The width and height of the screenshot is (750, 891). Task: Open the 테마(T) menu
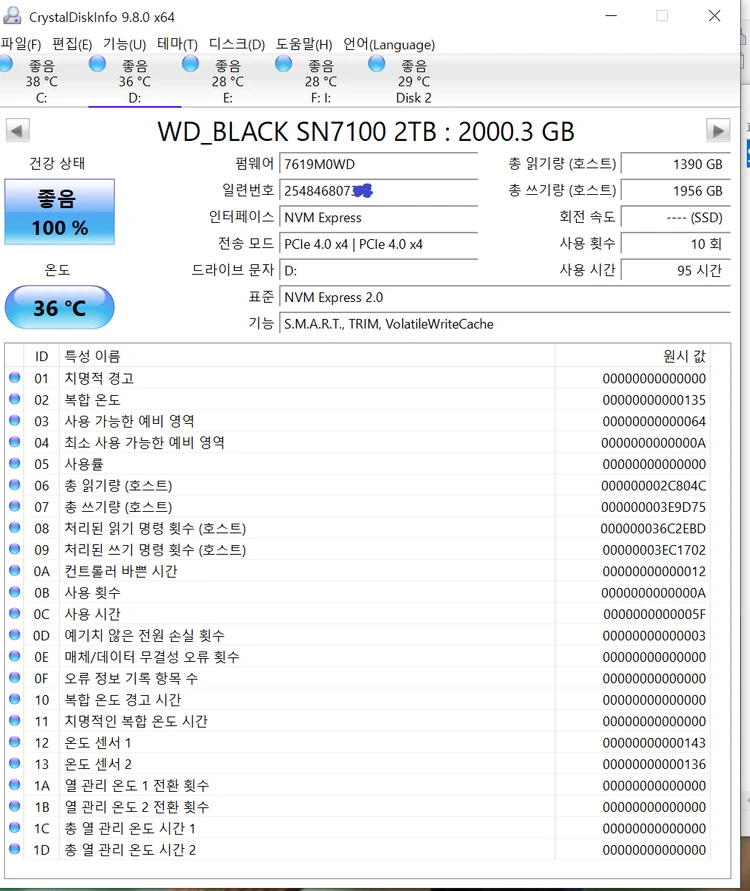point(177,44)
